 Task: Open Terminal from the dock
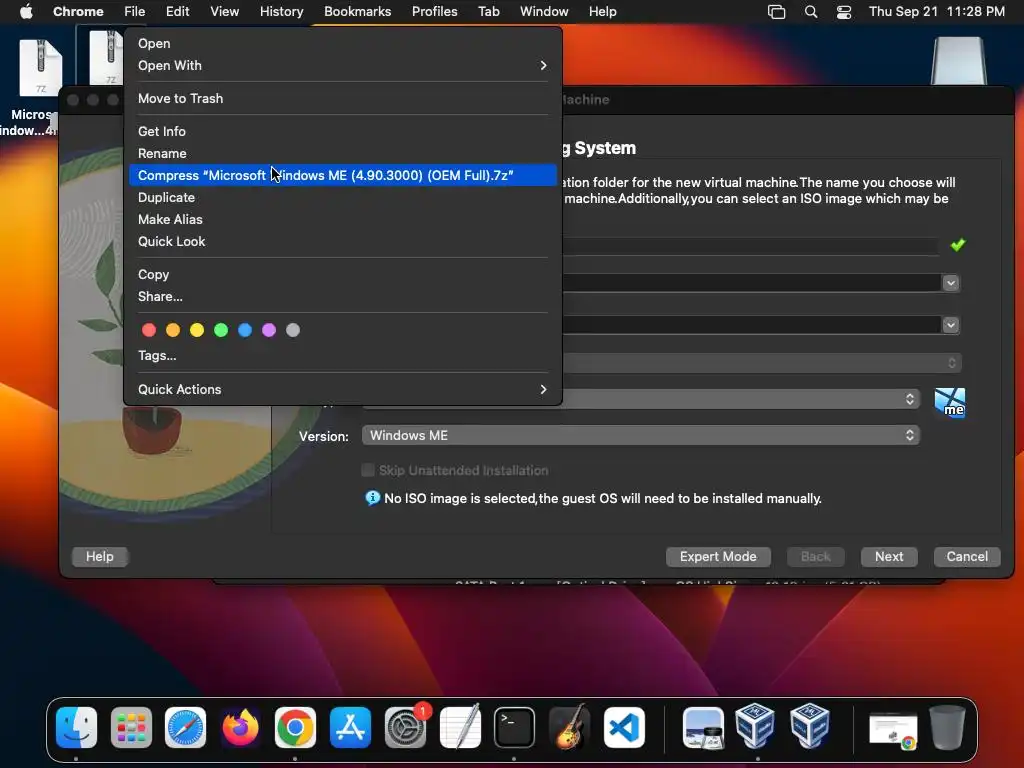(514, 727)
